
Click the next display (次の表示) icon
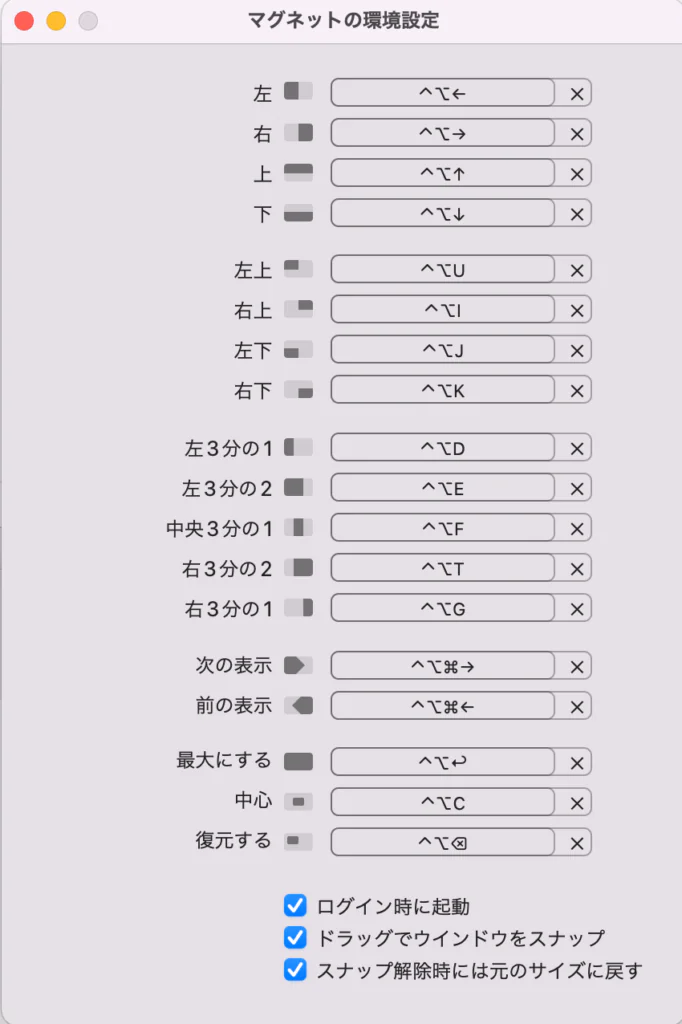[299, 665]
